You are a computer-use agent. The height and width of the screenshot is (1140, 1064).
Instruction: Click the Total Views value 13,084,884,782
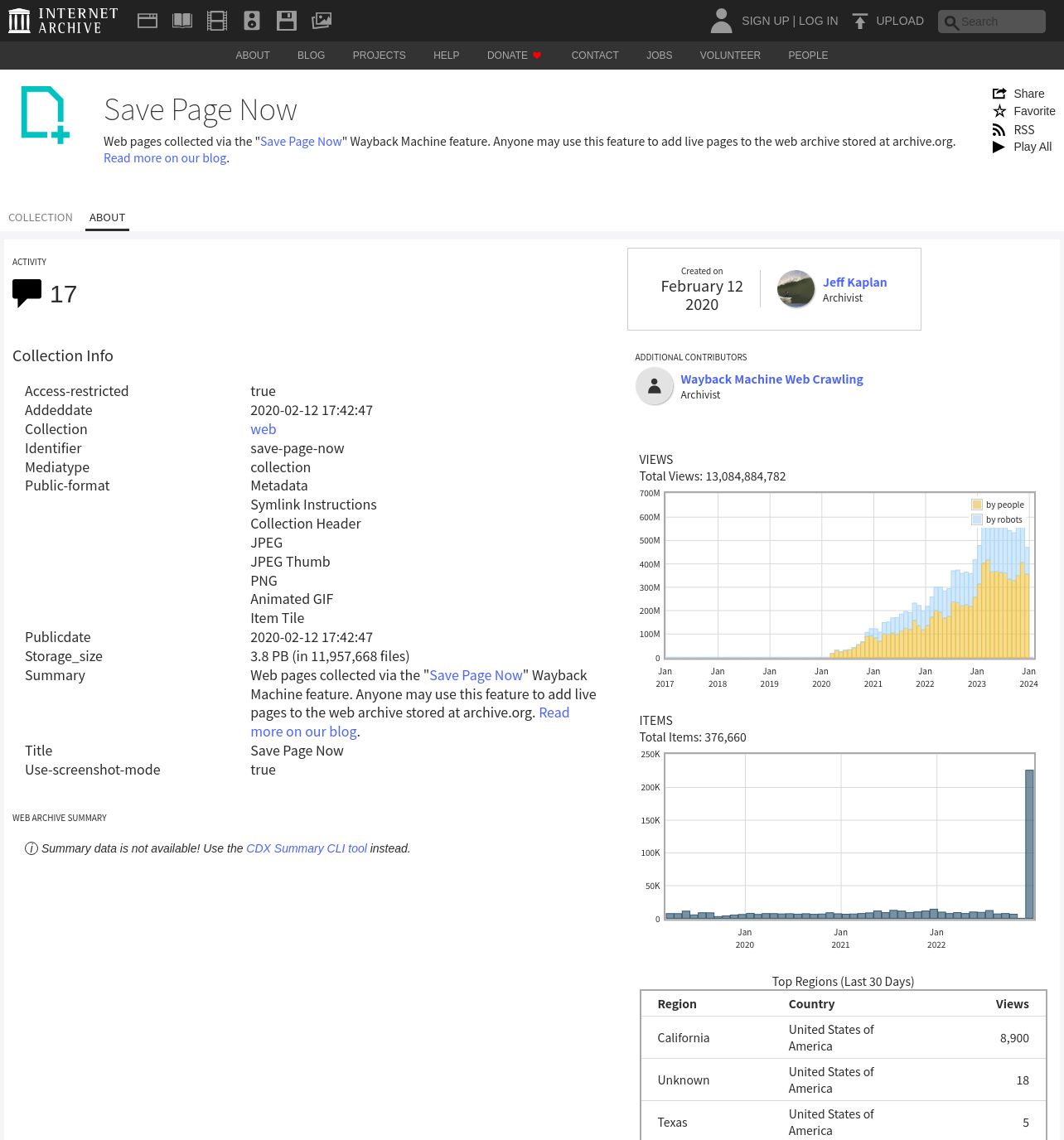(x=745, y=476)
